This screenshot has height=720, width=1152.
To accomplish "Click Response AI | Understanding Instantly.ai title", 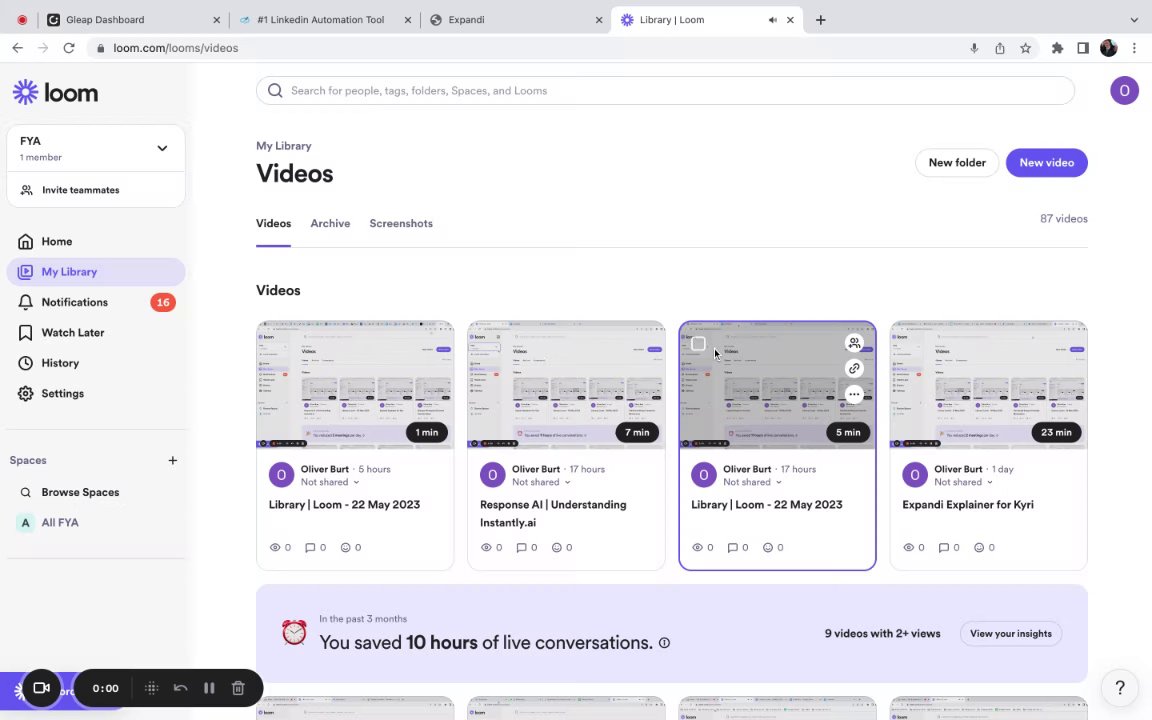I will tap(553, 514).
